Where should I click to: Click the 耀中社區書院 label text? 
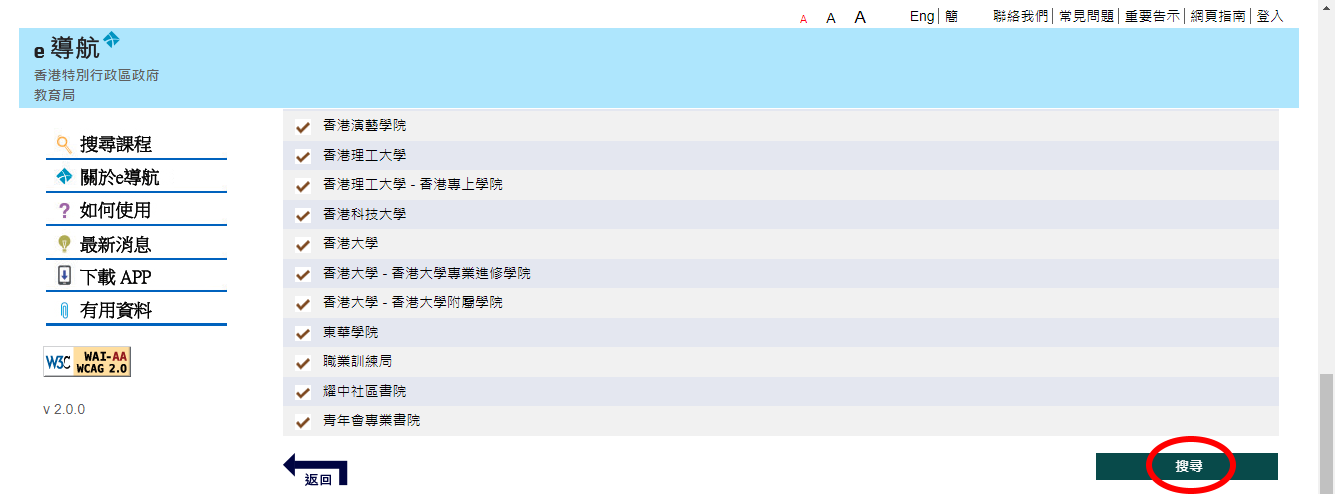coord(365,391)
